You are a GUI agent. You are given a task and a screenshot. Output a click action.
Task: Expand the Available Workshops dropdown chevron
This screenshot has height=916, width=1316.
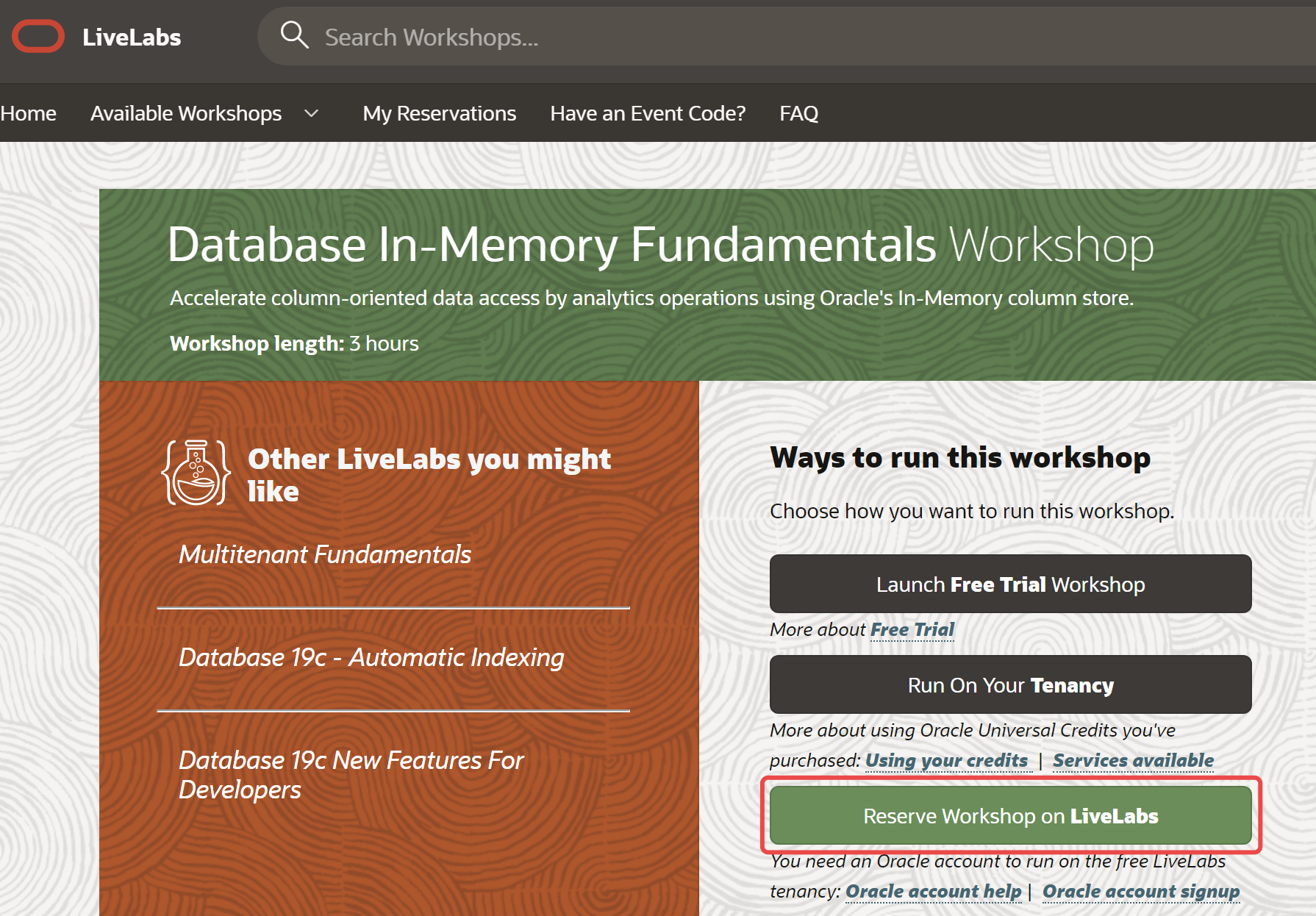pyautogui.click(x=312, y=113)
